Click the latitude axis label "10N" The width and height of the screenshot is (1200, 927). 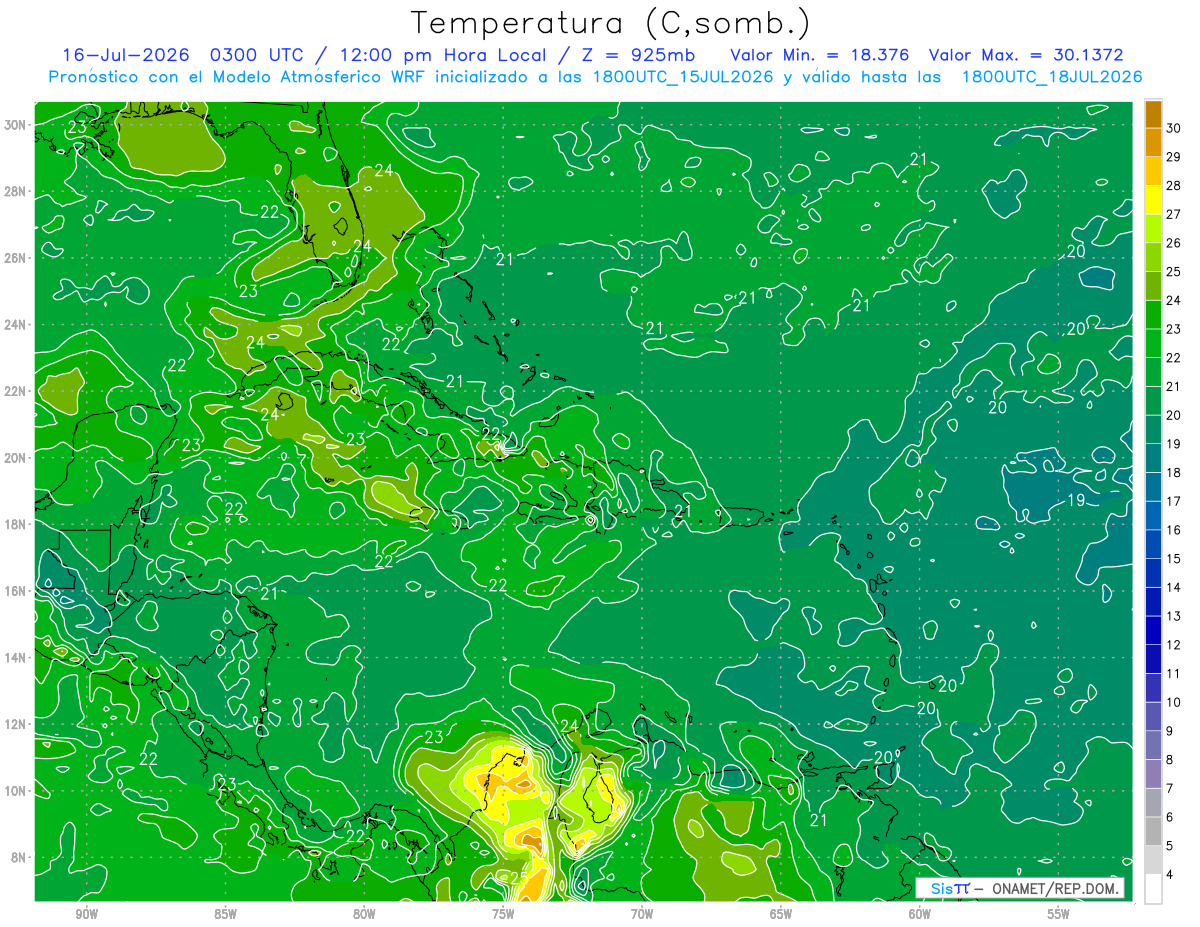click(x=16, y=791)
